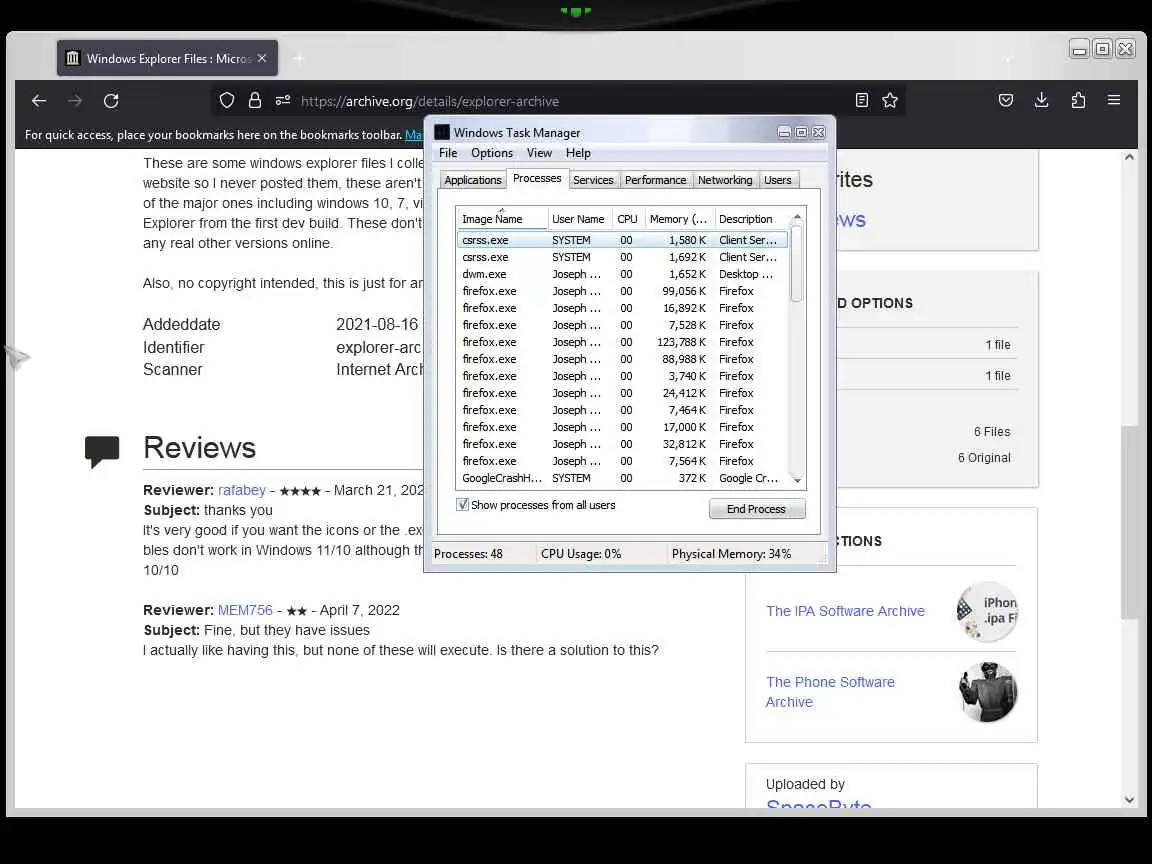Image resolution: width=1152 pixels, height=864 pixels.
Task: Switch to the Users tab
Action: (777, 180)
